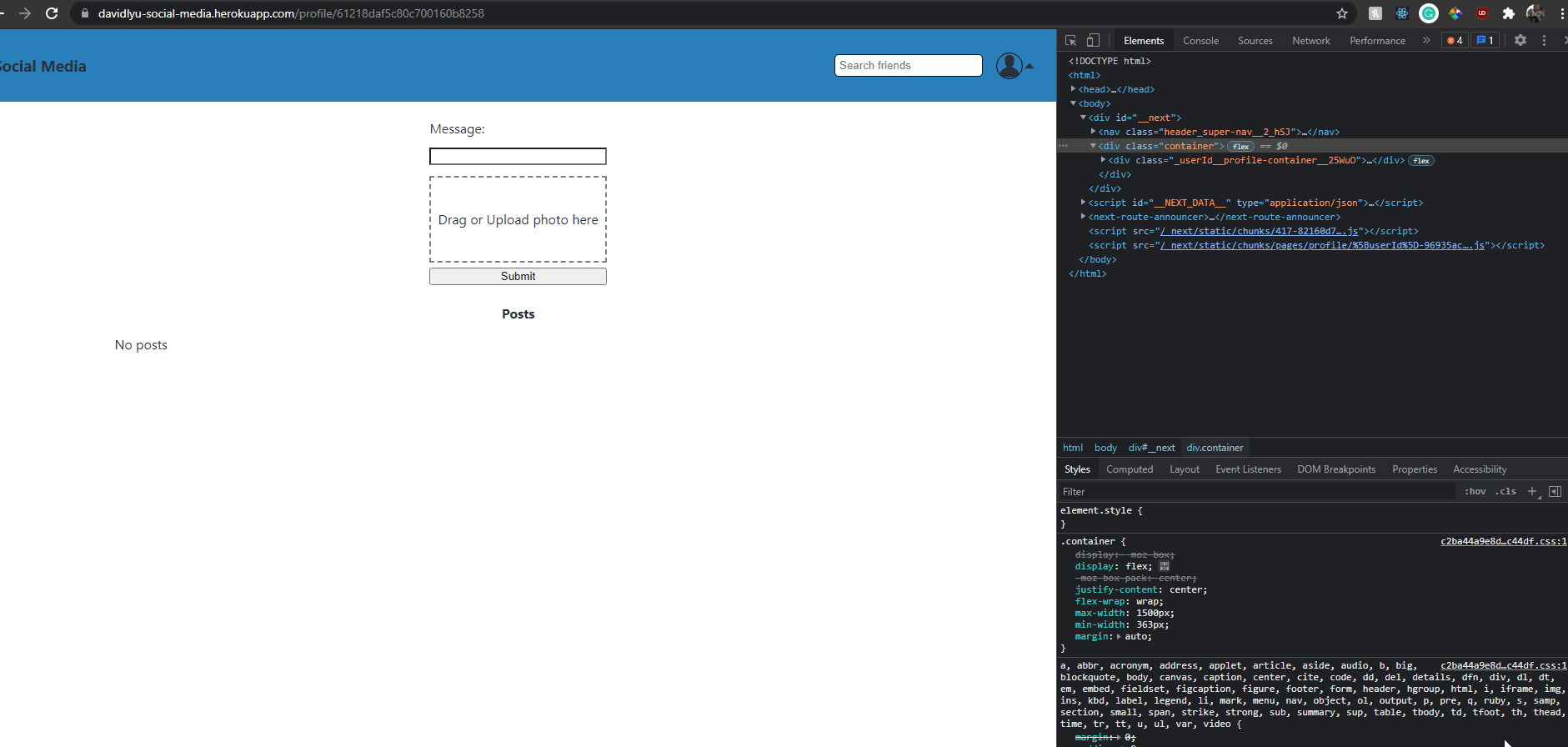Click the Social Media site title

coord(43,66)
